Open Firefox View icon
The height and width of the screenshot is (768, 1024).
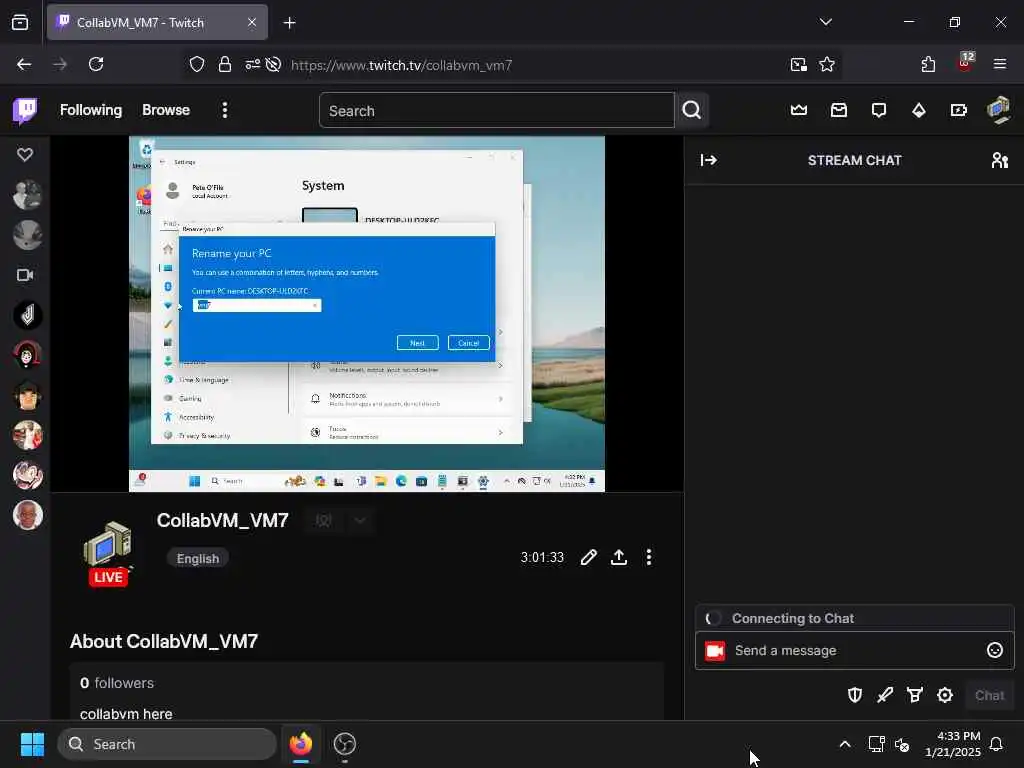pyautogui.click(x=20, y=23)
